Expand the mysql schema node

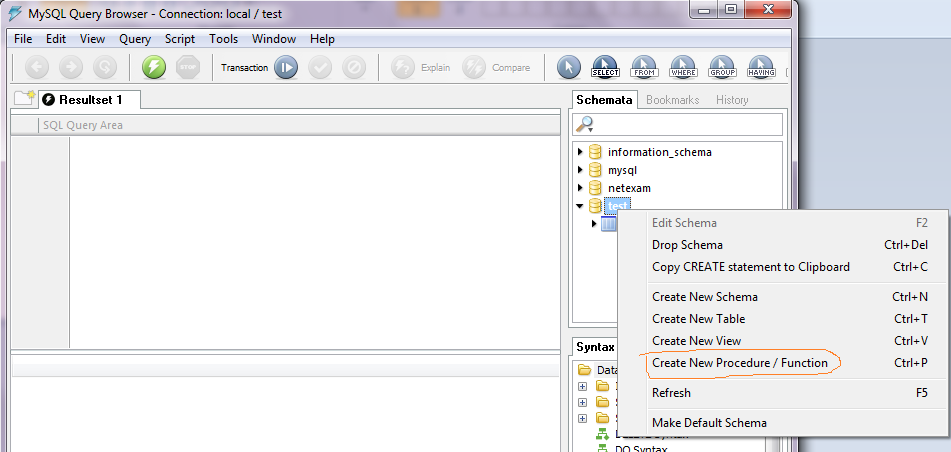point(580,170)
